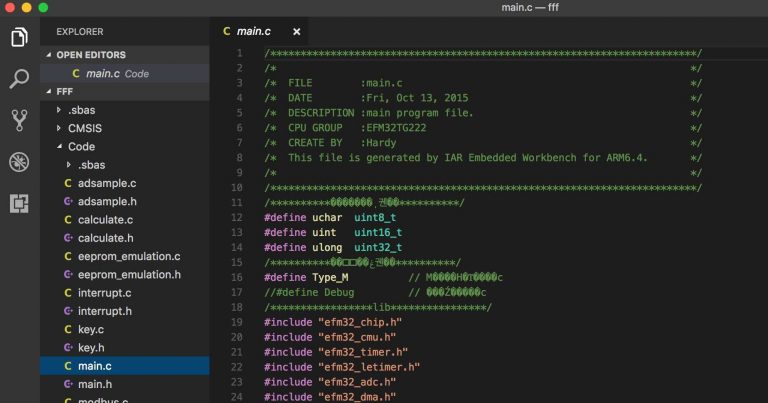
Task: Close the main.c editor tab
Action: pos(296,32)
